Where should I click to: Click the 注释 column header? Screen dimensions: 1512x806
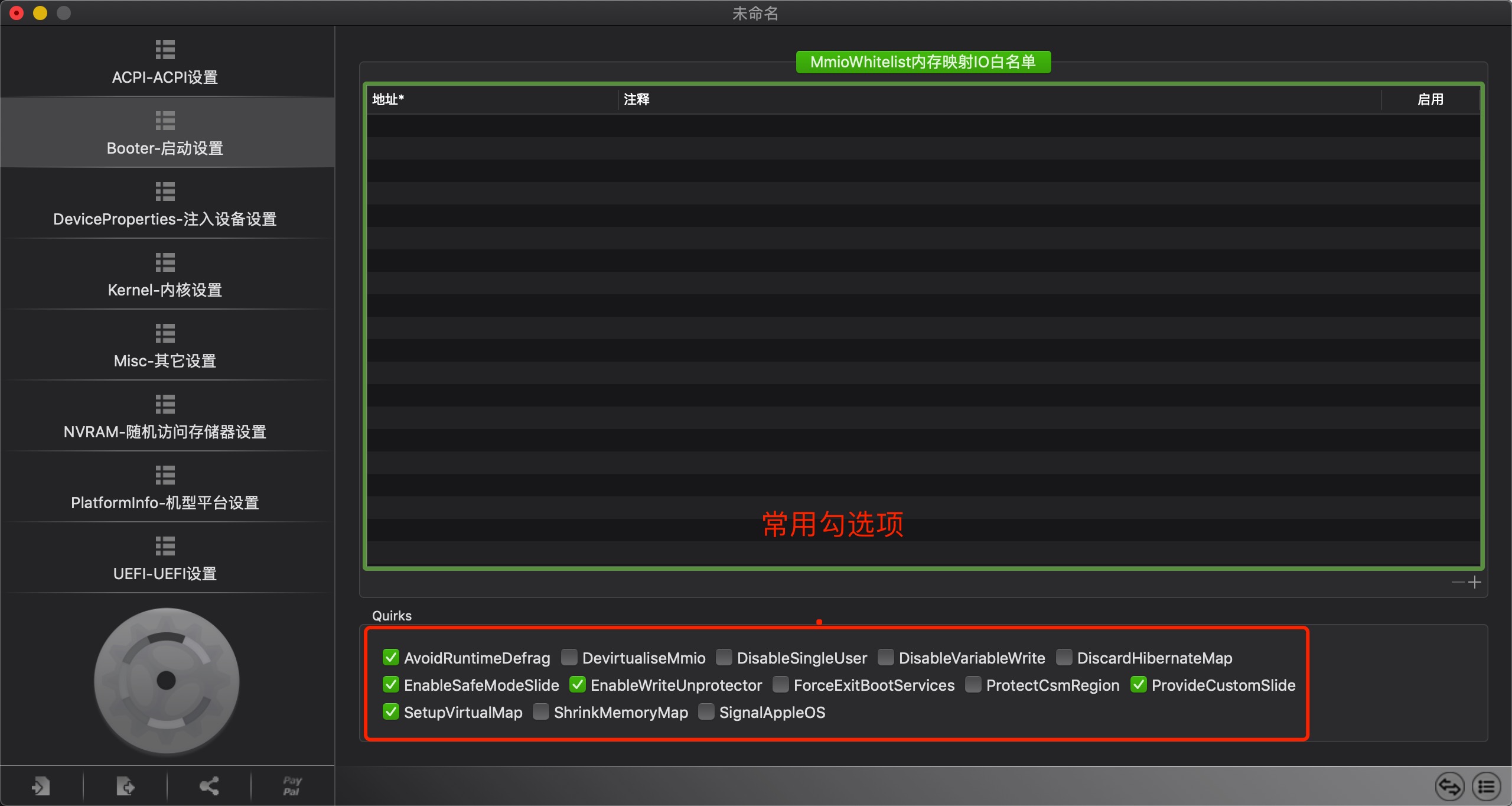point(999,99)
